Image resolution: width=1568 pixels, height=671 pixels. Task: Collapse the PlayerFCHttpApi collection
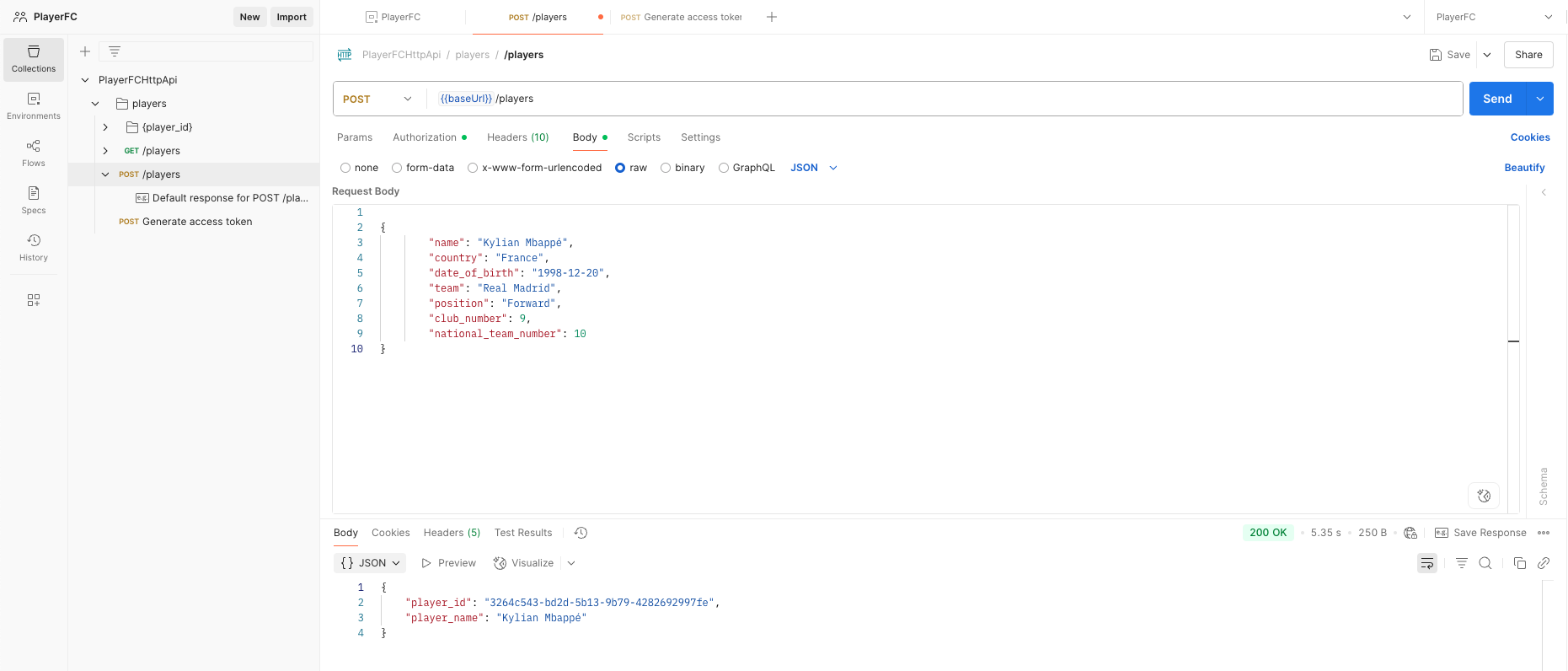point(85,80)
